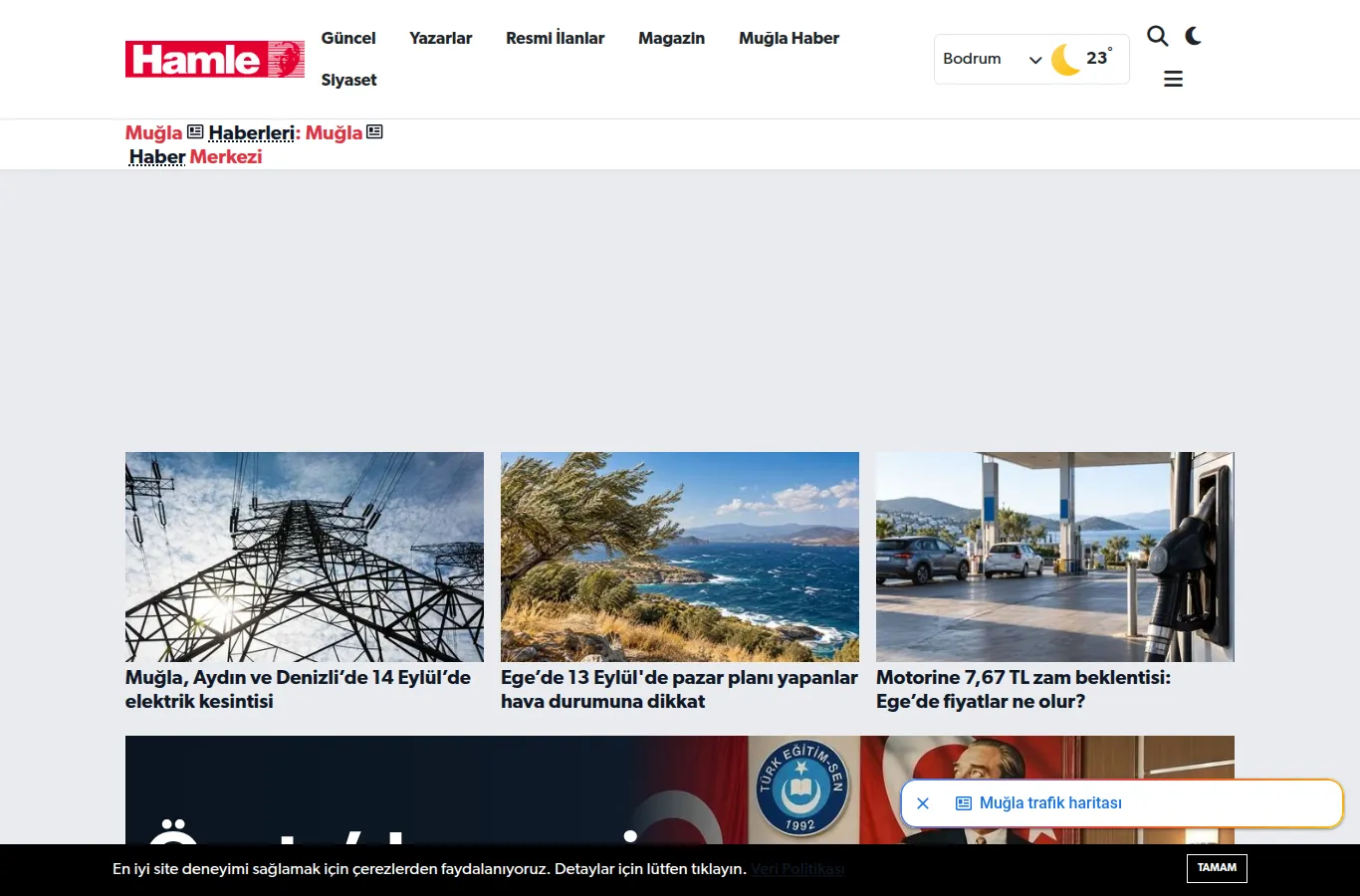Image resolution: width=1360 pixels, height=896 pixels.
Task: Click the TAMAM cookie button
Action: [x=1217, y=868]
